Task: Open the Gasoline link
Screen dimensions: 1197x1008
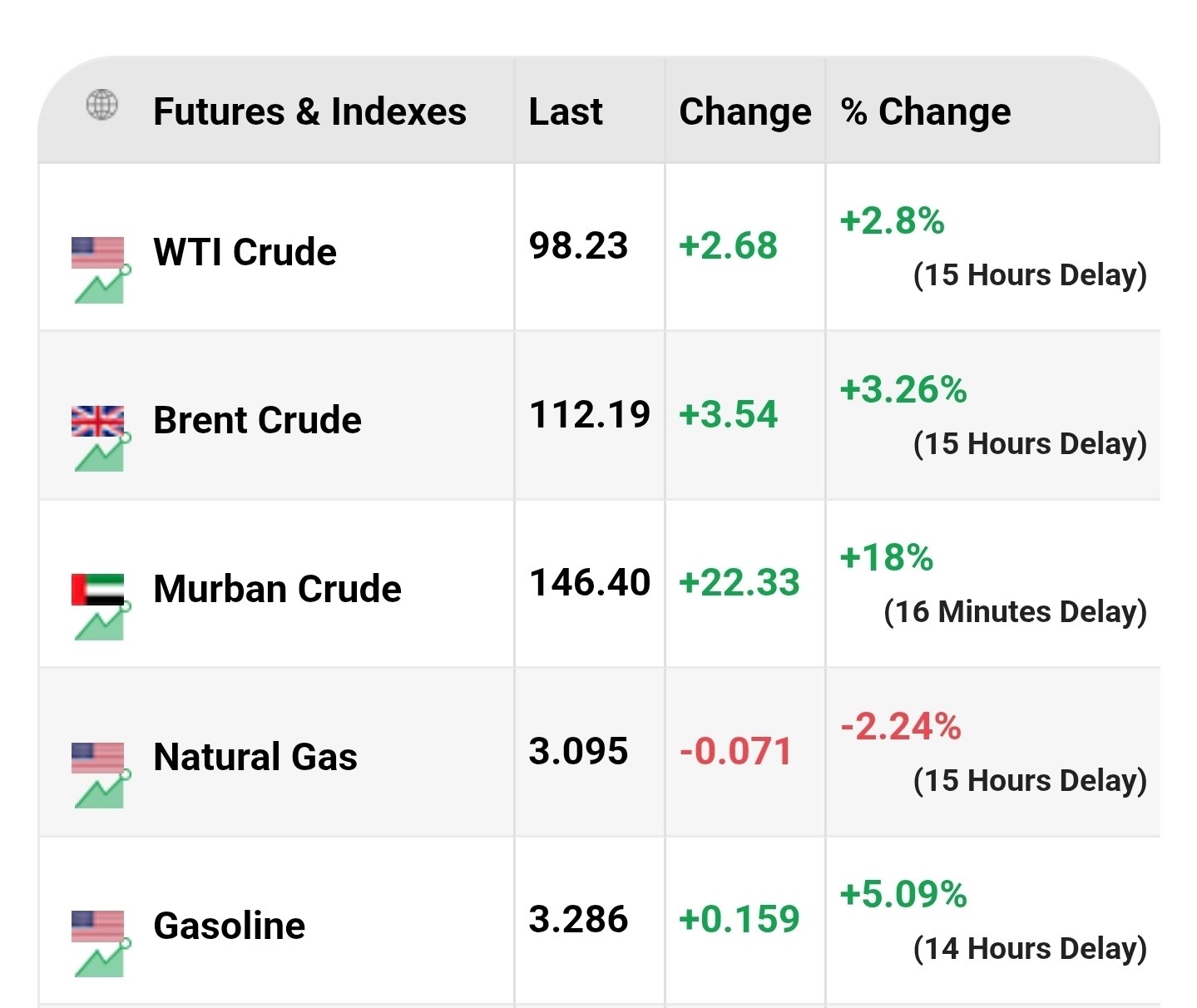Action: 229,926
